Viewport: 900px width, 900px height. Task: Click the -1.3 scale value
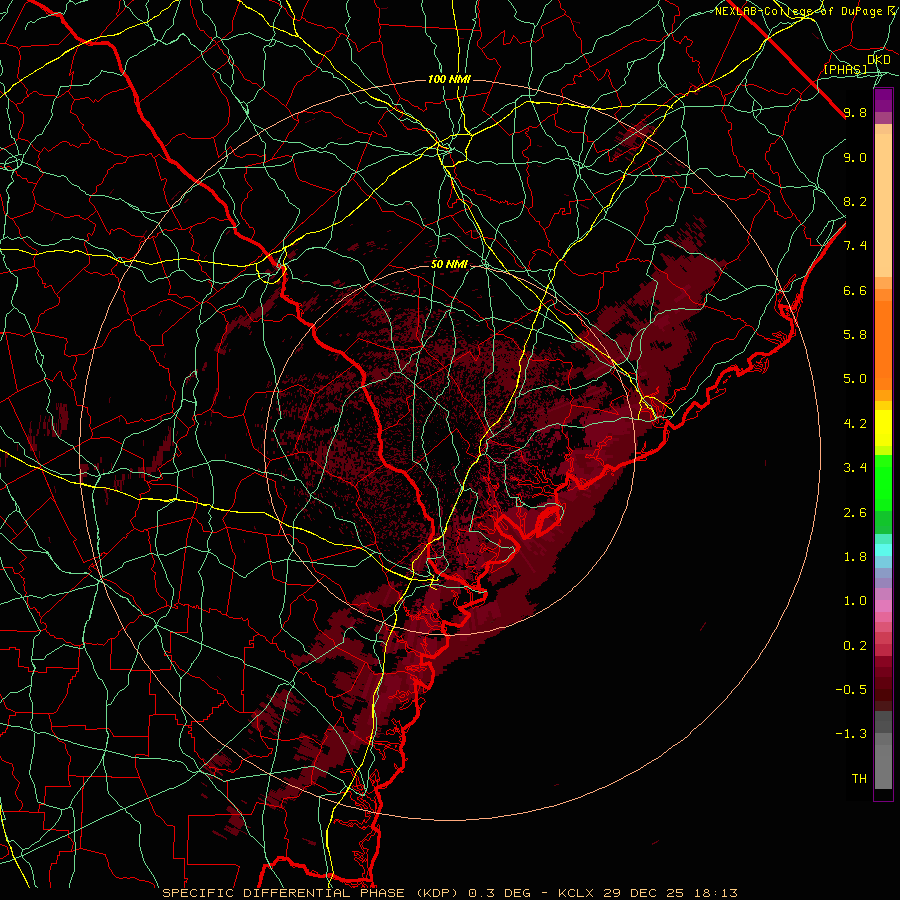coord(851,734)
